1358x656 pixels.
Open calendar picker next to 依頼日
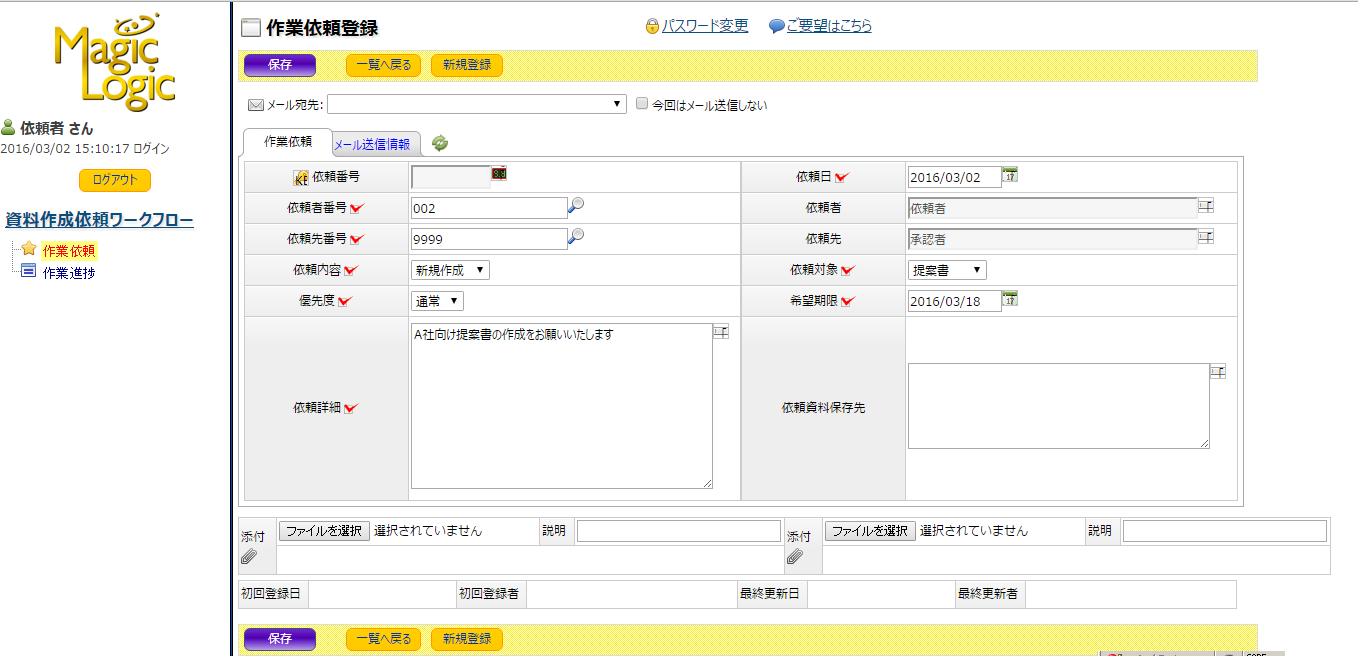coord(1010,176)
